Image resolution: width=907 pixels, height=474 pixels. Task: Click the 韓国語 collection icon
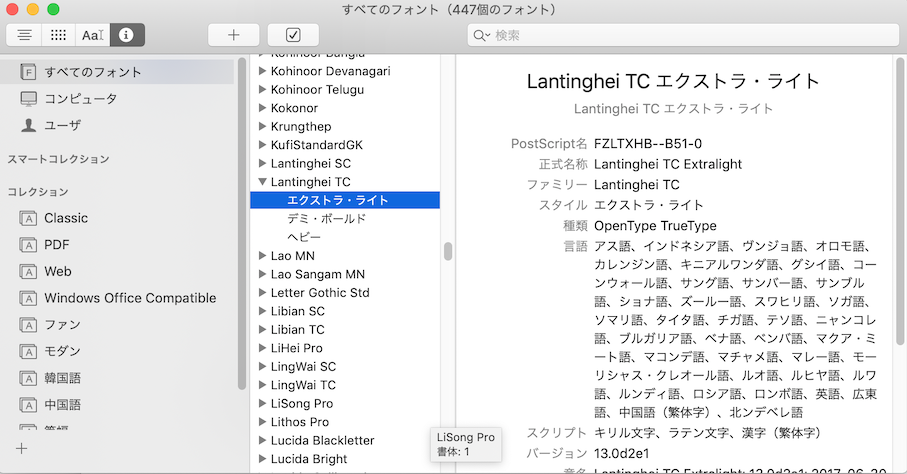click(x=28, y=378)
